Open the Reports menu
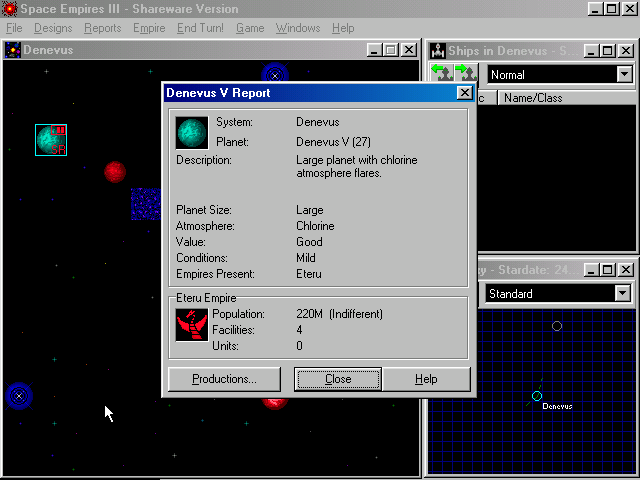Viewport: 640px width, 480px height. pyautogui.click(x=102, y=28)
